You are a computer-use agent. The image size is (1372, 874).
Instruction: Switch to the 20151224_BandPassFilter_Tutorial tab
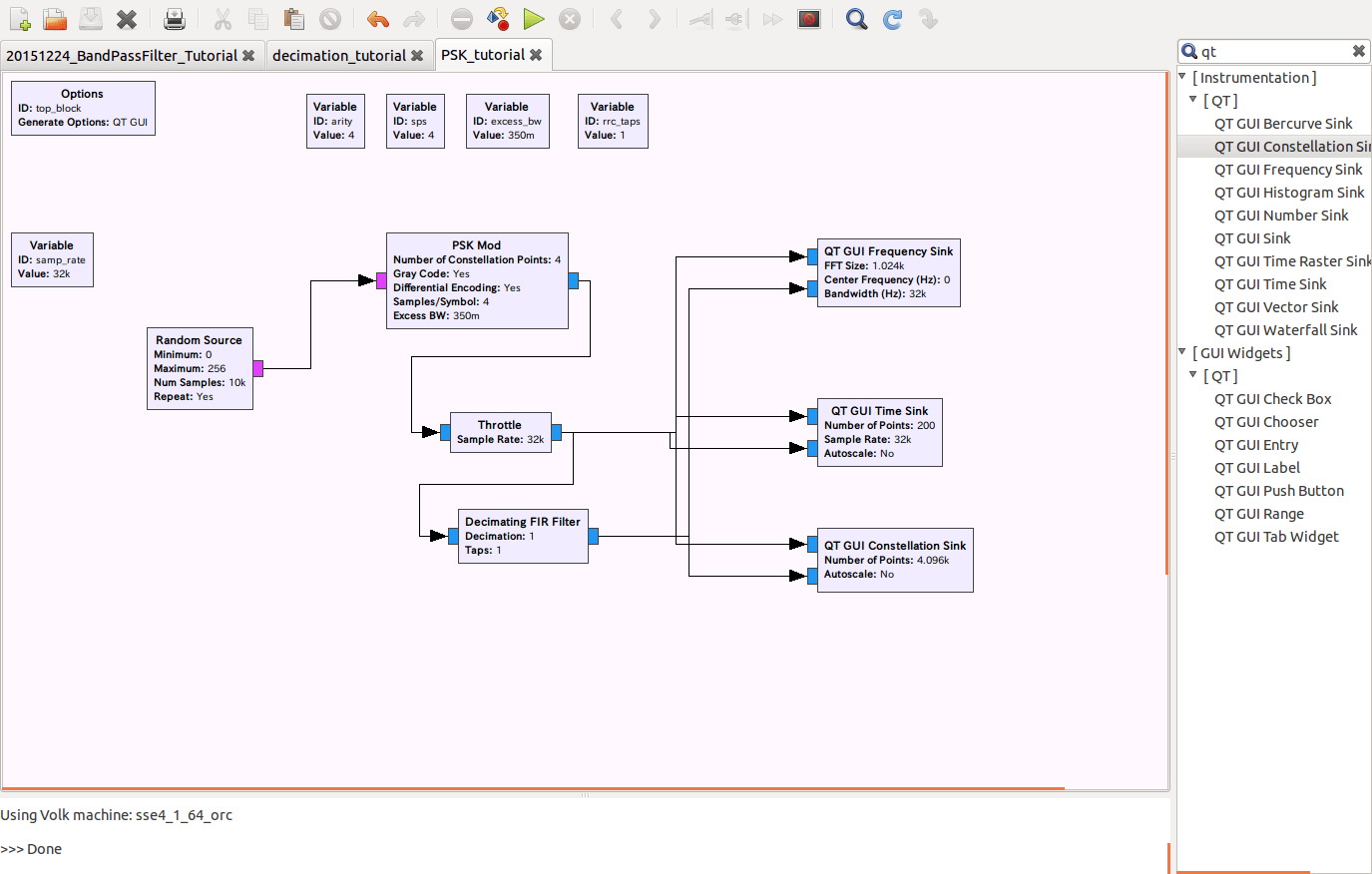pos(125,56)
